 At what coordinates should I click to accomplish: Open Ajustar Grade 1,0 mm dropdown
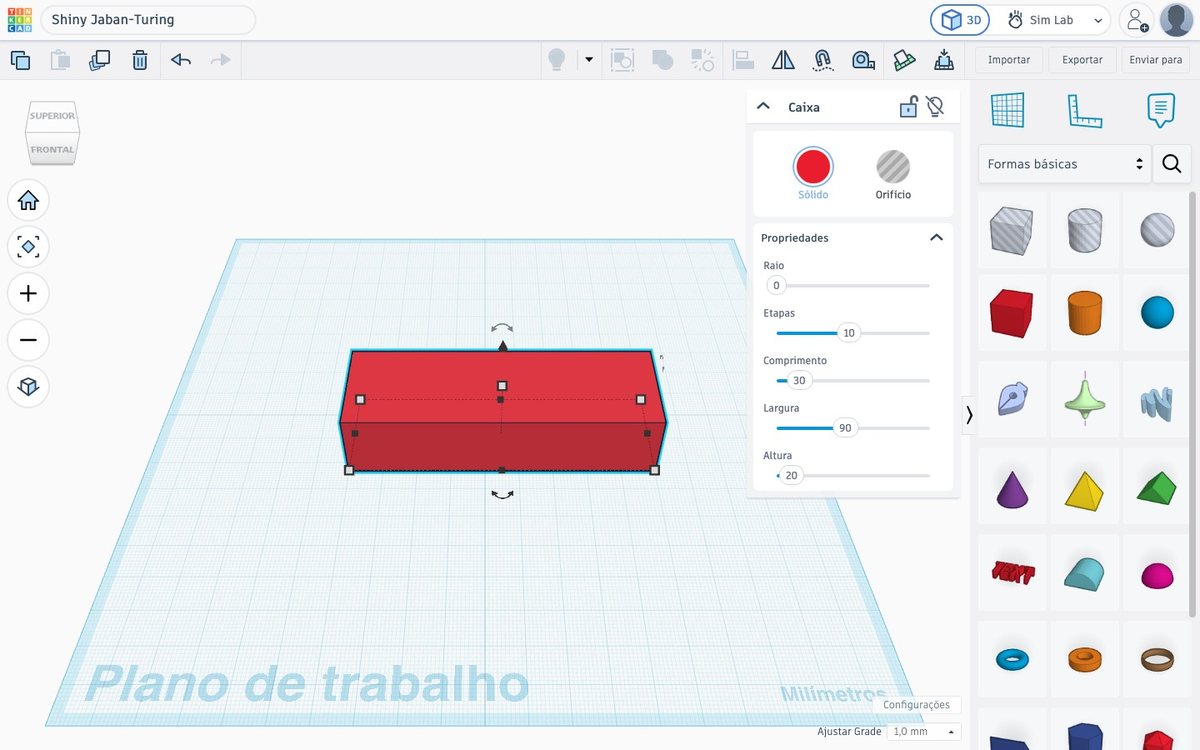click(924, 732)
